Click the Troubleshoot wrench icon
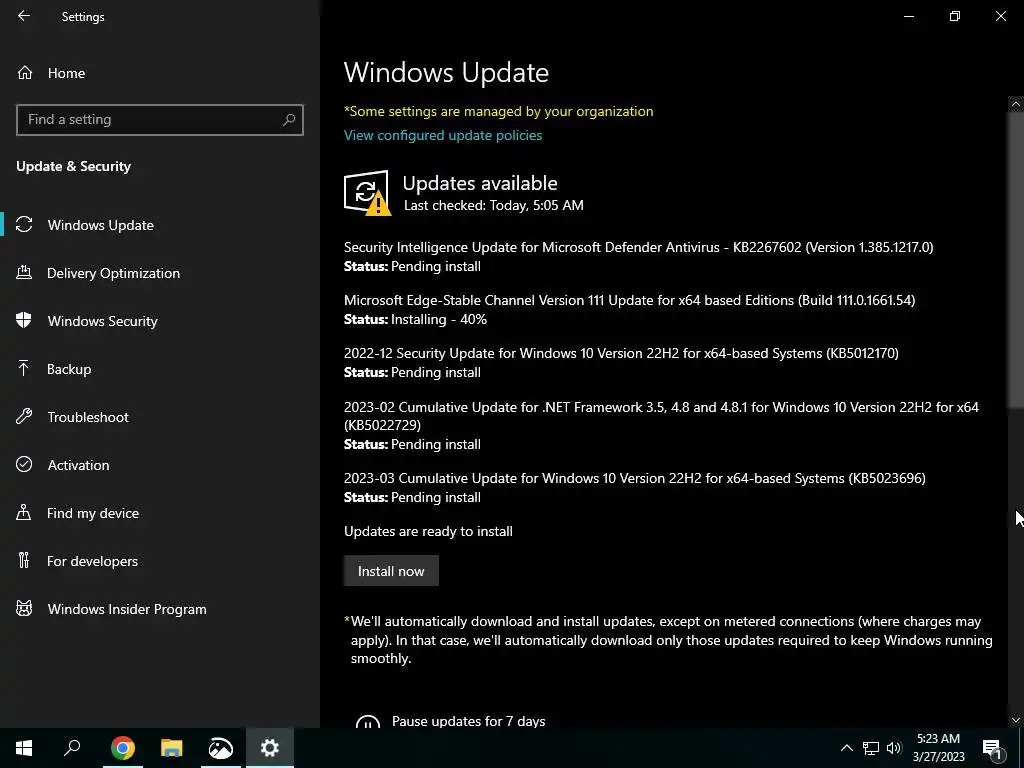Viewport: 1024px width, 768px height. [24, 416]
